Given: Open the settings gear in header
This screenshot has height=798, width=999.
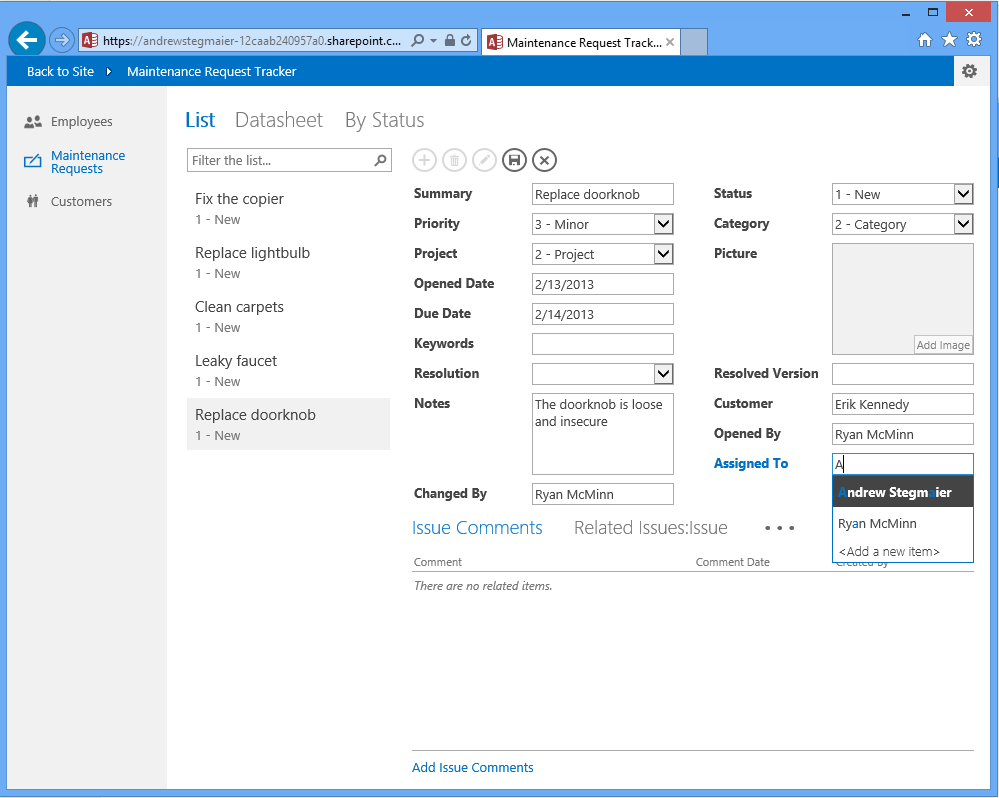Looking at the screenshot, I should 968,71.
